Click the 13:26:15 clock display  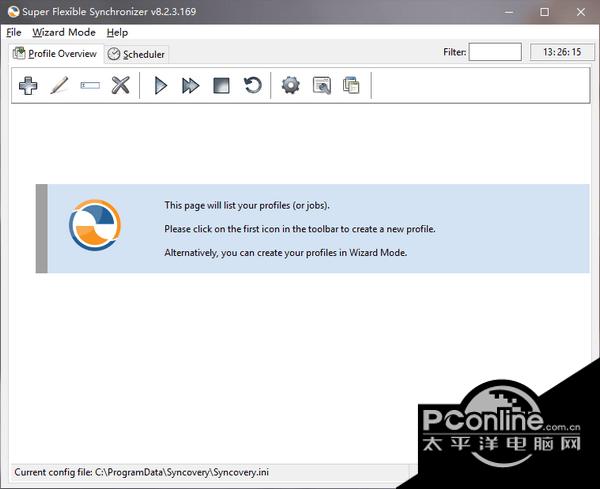(562, 52)
